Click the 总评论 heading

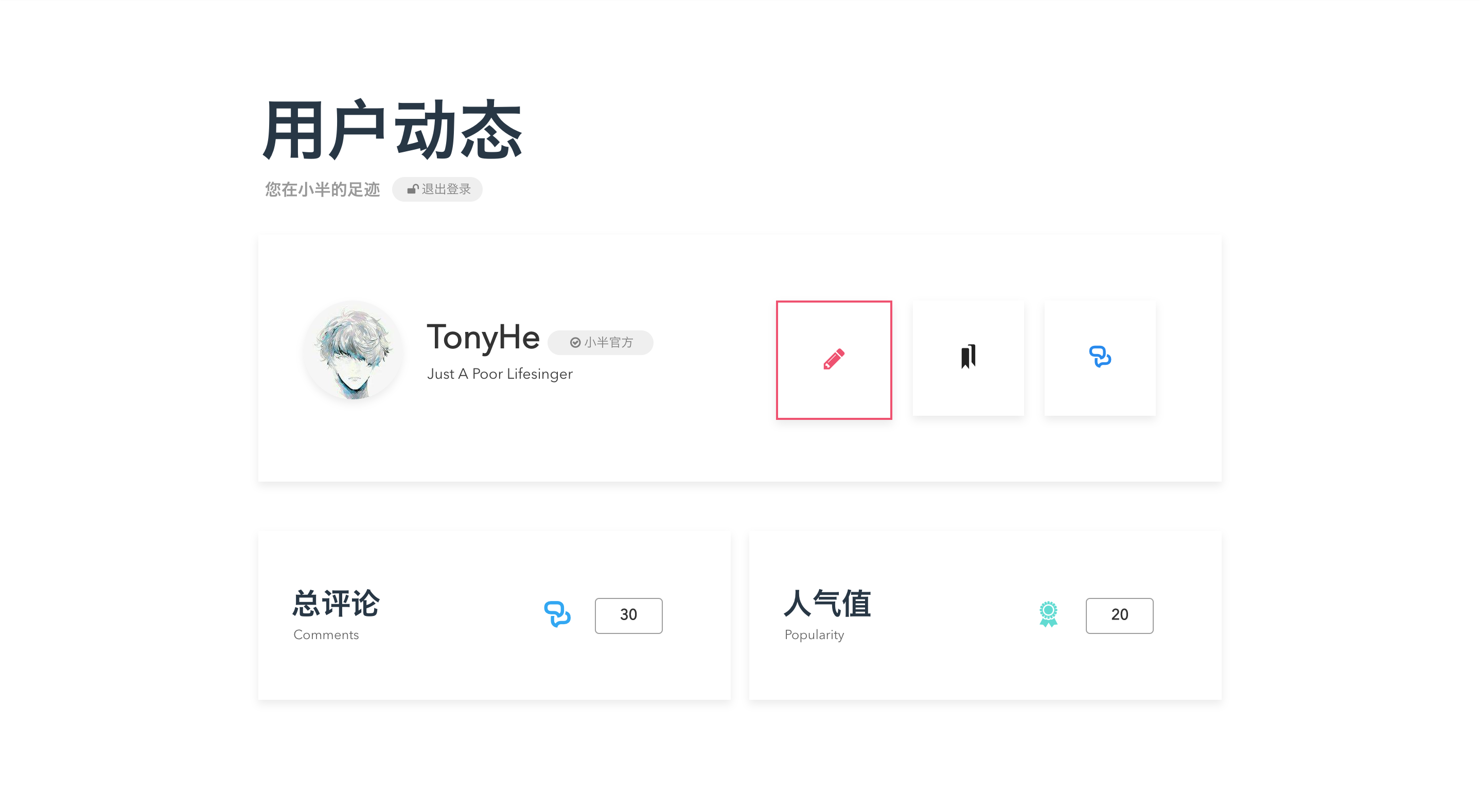tap(336, 604)
